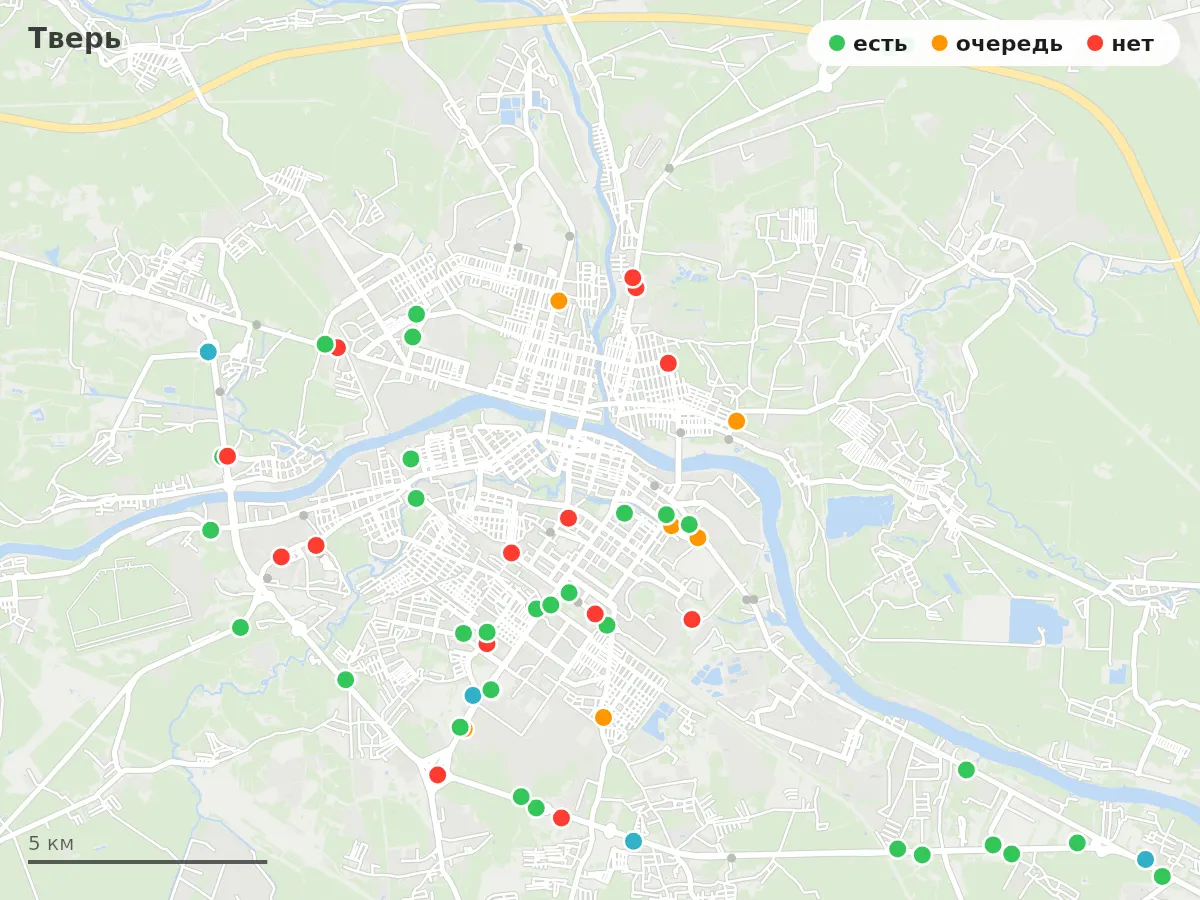Click the green 'есть' legend dot

pos(838,43)
